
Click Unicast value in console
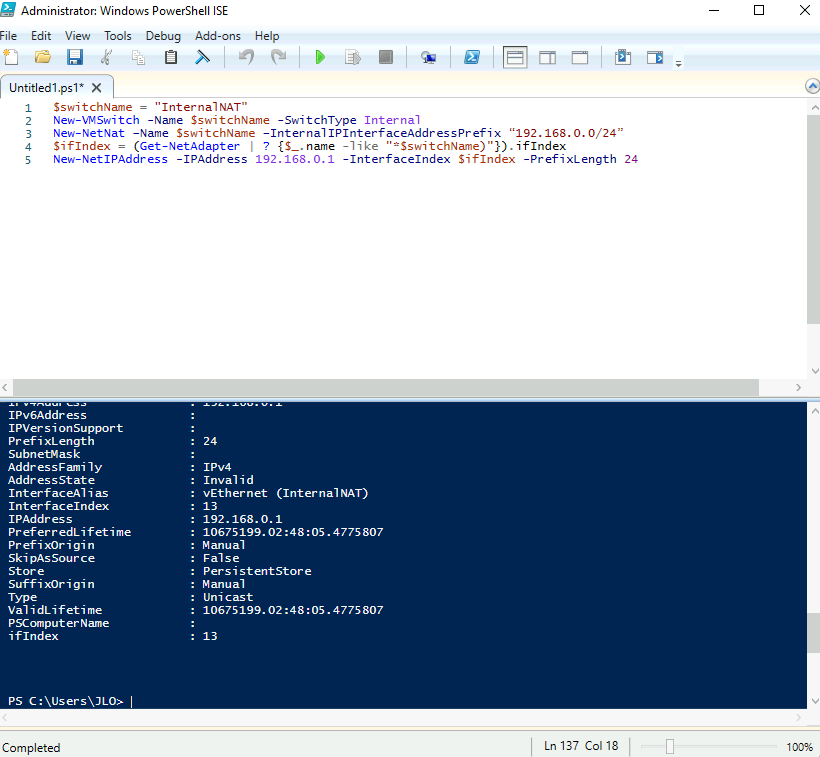click(228, 597)
